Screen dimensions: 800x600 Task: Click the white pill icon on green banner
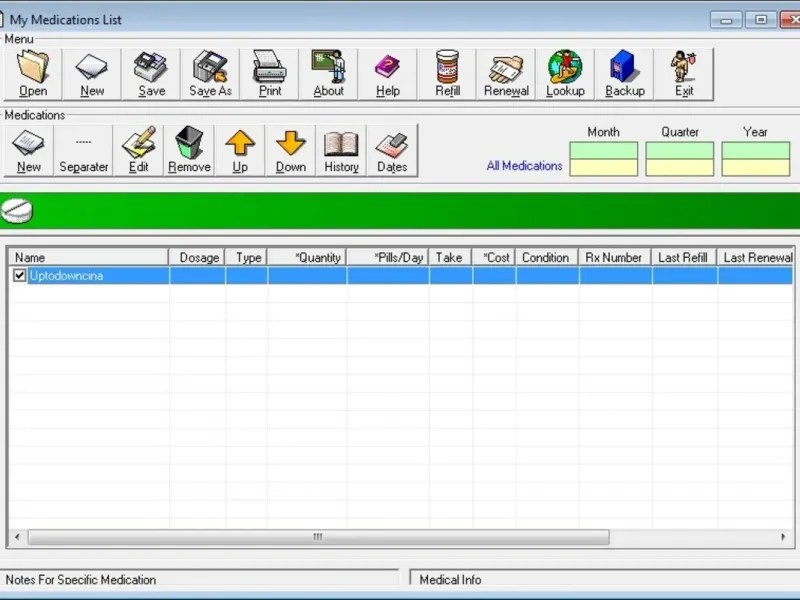(17, 211)
